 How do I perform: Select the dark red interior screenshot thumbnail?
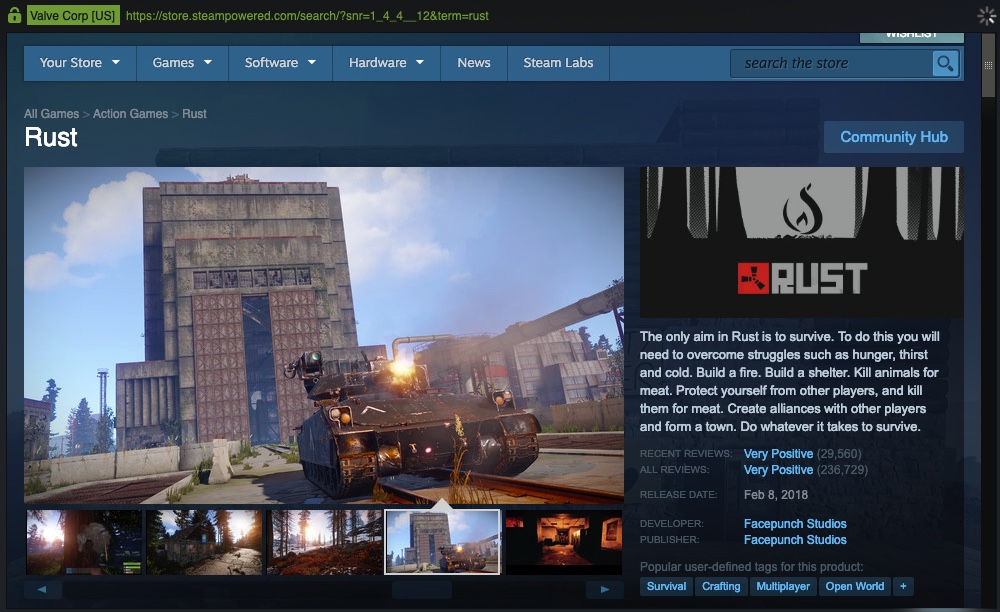564,542
